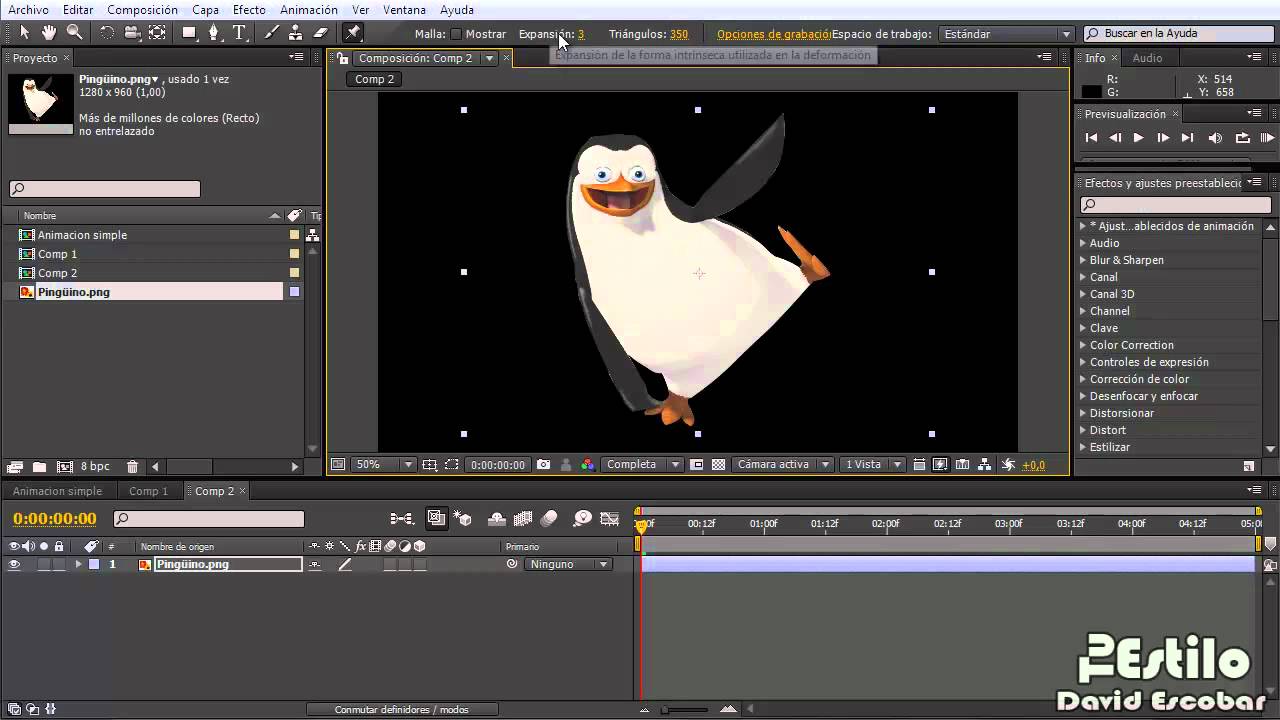Select the Selection arrow tool
The width and height of the screenshot is (1280, 720).
click(25, 33)
